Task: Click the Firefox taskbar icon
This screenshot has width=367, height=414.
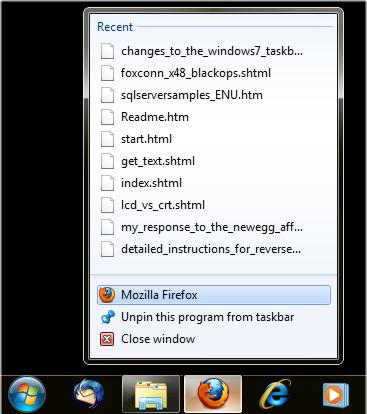Action: click(x=213, y=395)
